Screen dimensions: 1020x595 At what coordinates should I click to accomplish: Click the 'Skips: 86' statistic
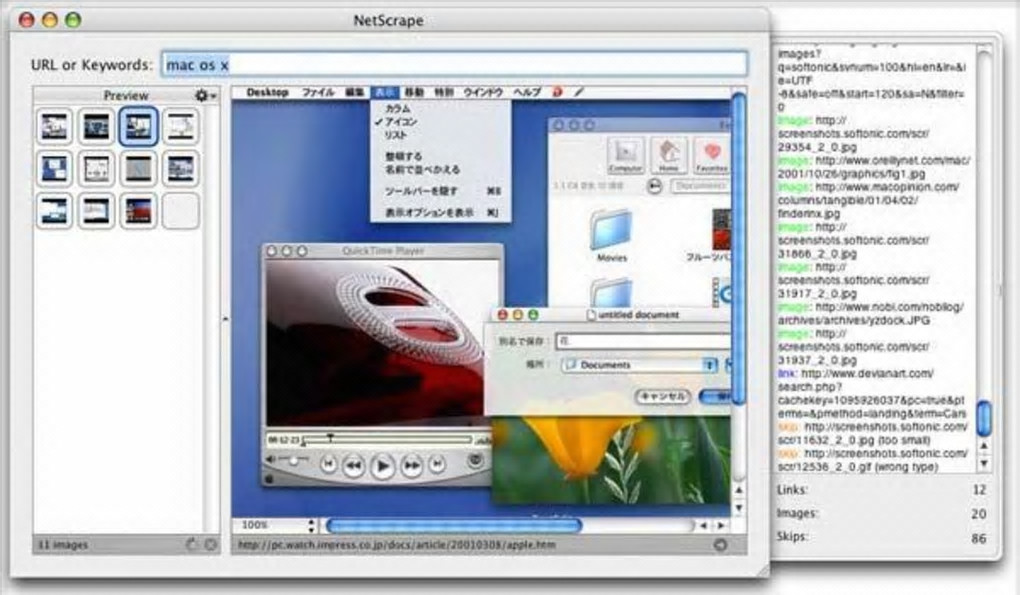point(881,537)
